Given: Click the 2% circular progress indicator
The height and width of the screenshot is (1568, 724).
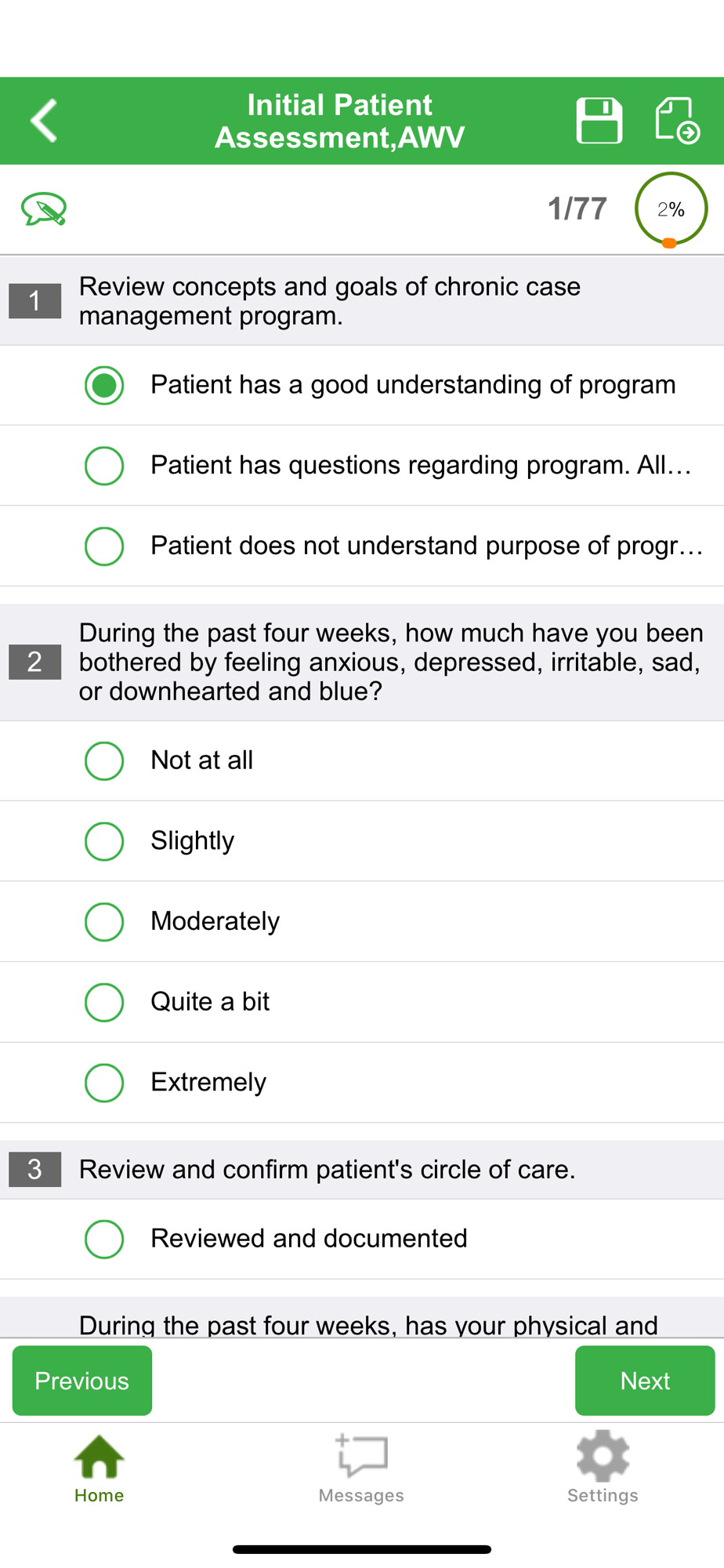Looking at the screenshot, I should click(672, 209).
